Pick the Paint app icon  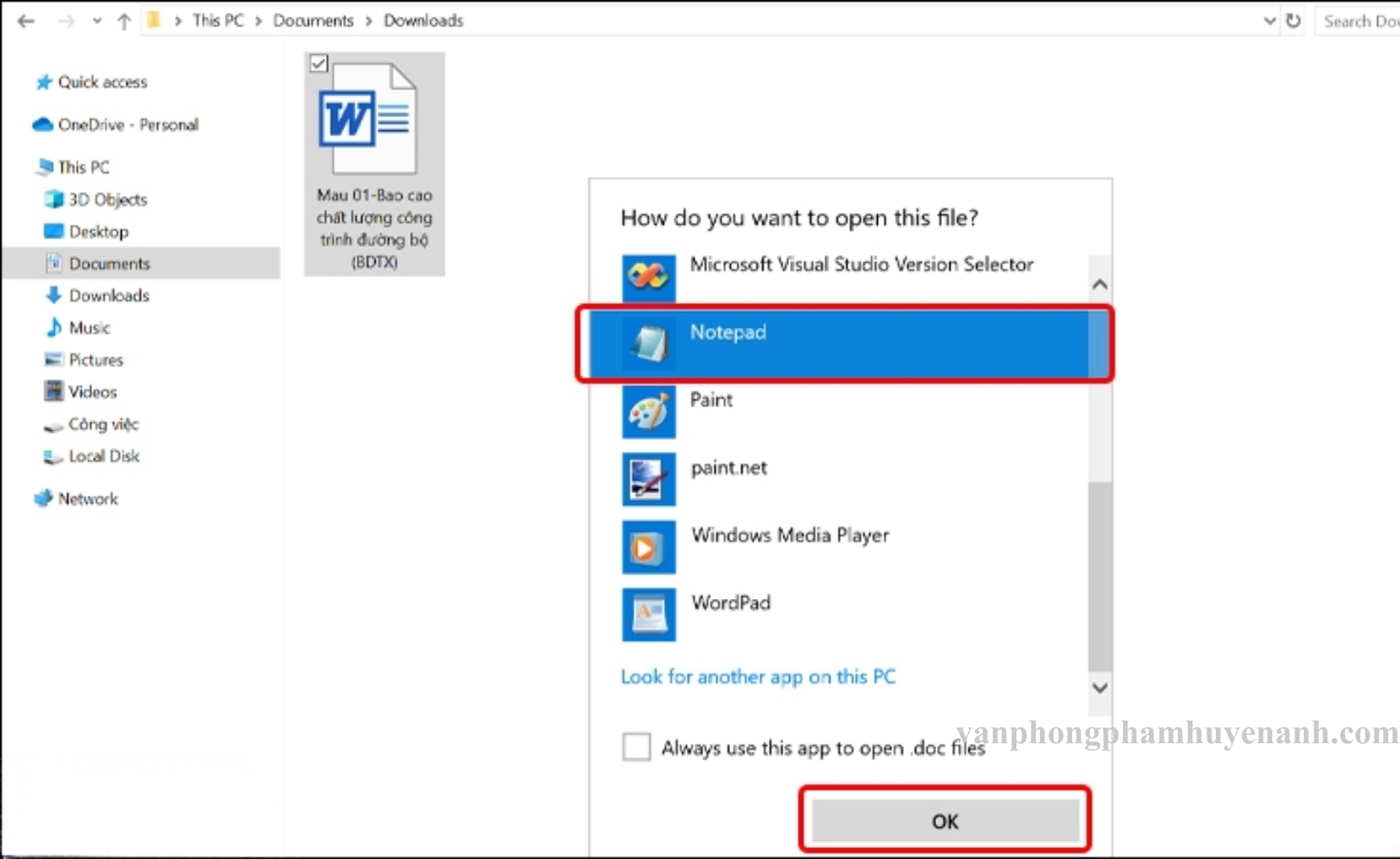[649, 412]
